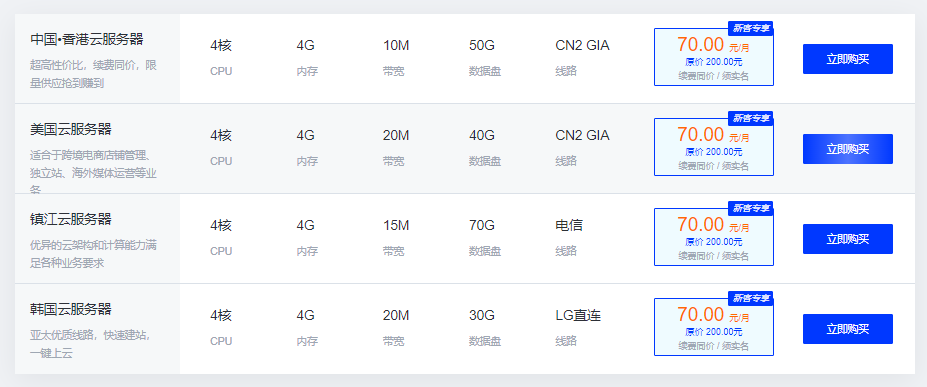This screenshot has width=927, height=387.
Task: Select the 镇江云服务器 heading
Action: pos(71,219)
